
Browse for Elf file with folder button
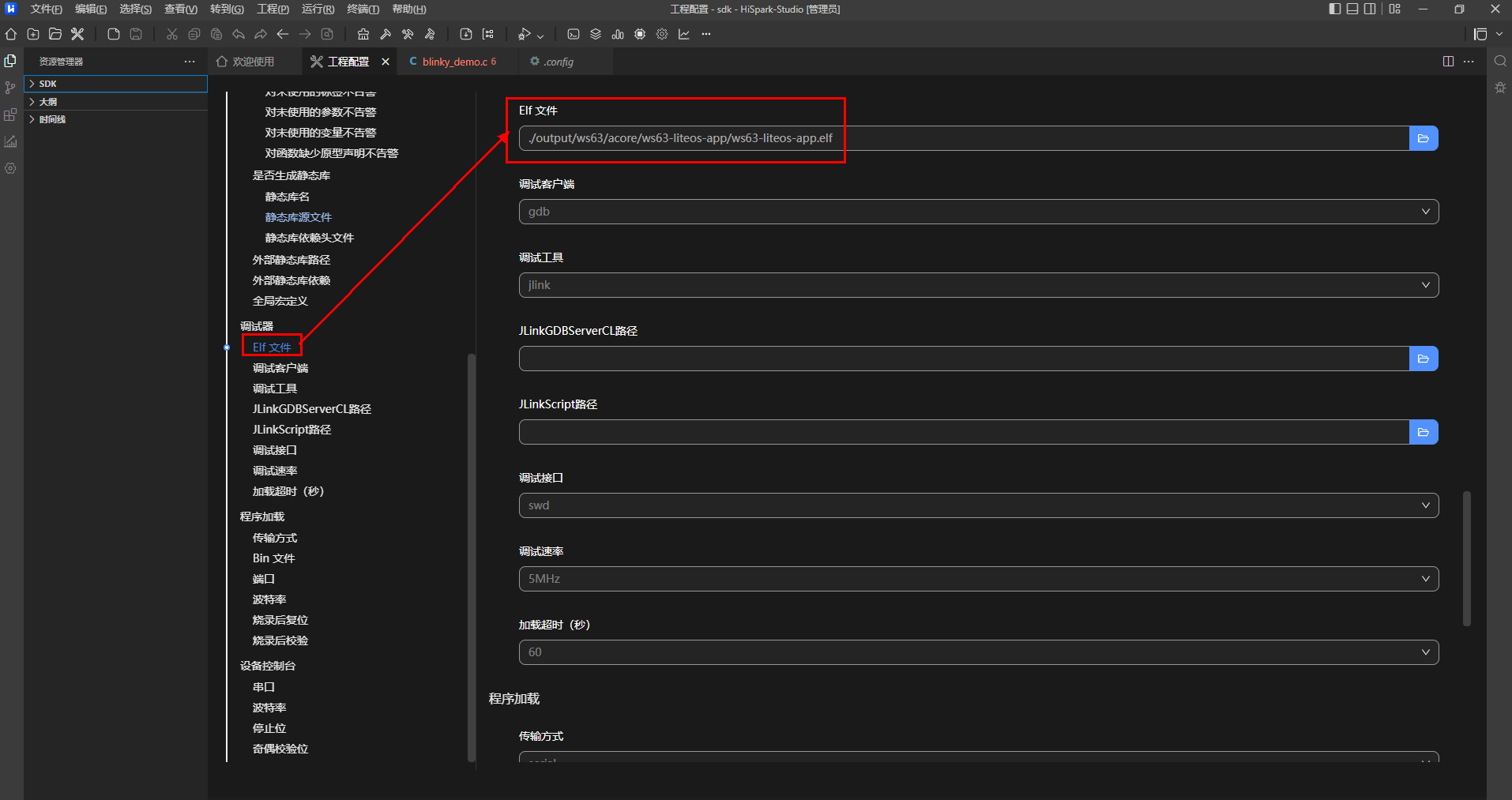pyautogui.click(x=1424, y=138)
